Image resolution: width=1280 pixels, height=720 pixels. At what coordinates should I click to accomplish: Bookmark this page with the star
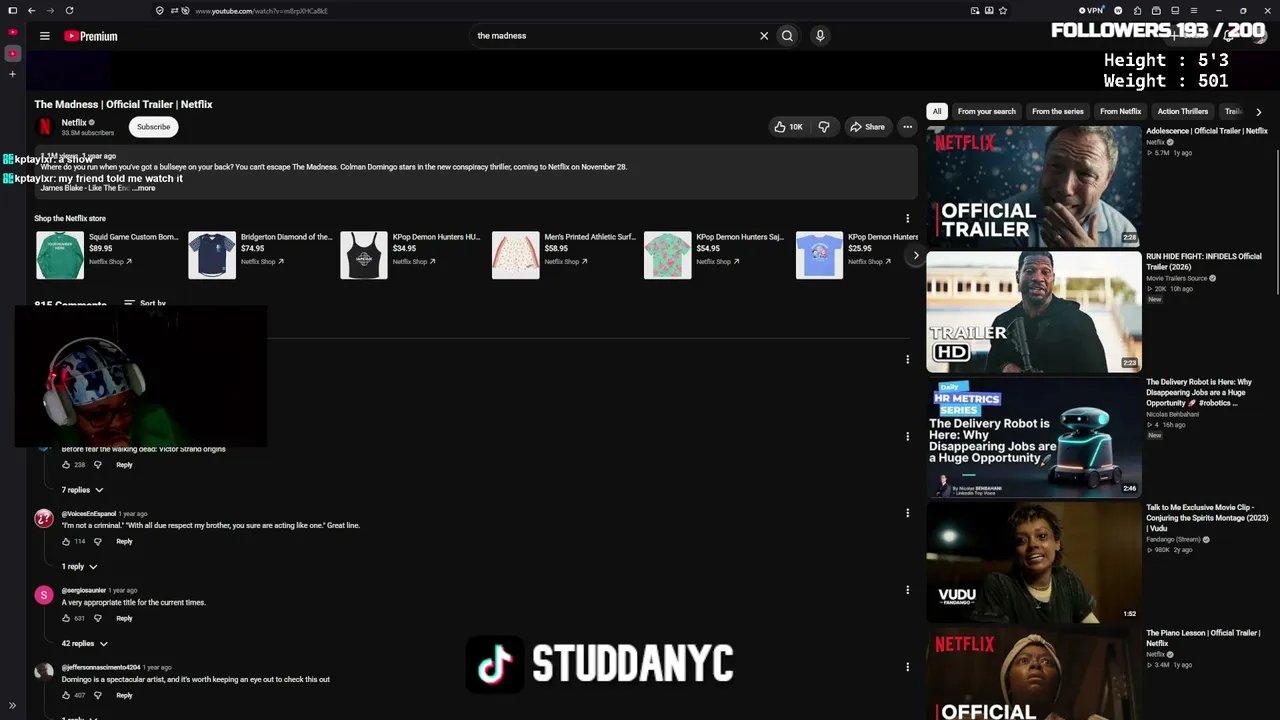1003,11
